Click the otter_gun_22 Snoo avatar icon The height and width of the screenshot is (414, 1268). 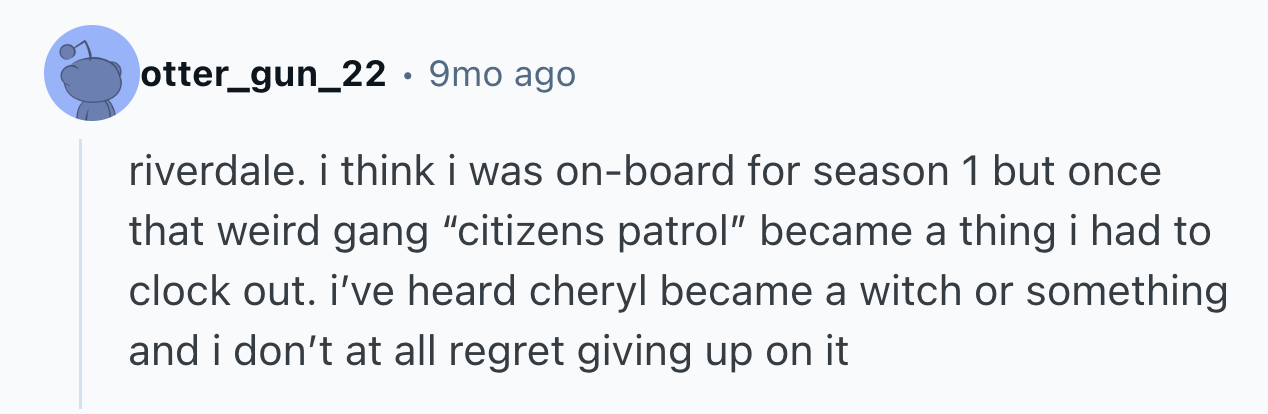[x=91, y=74]
